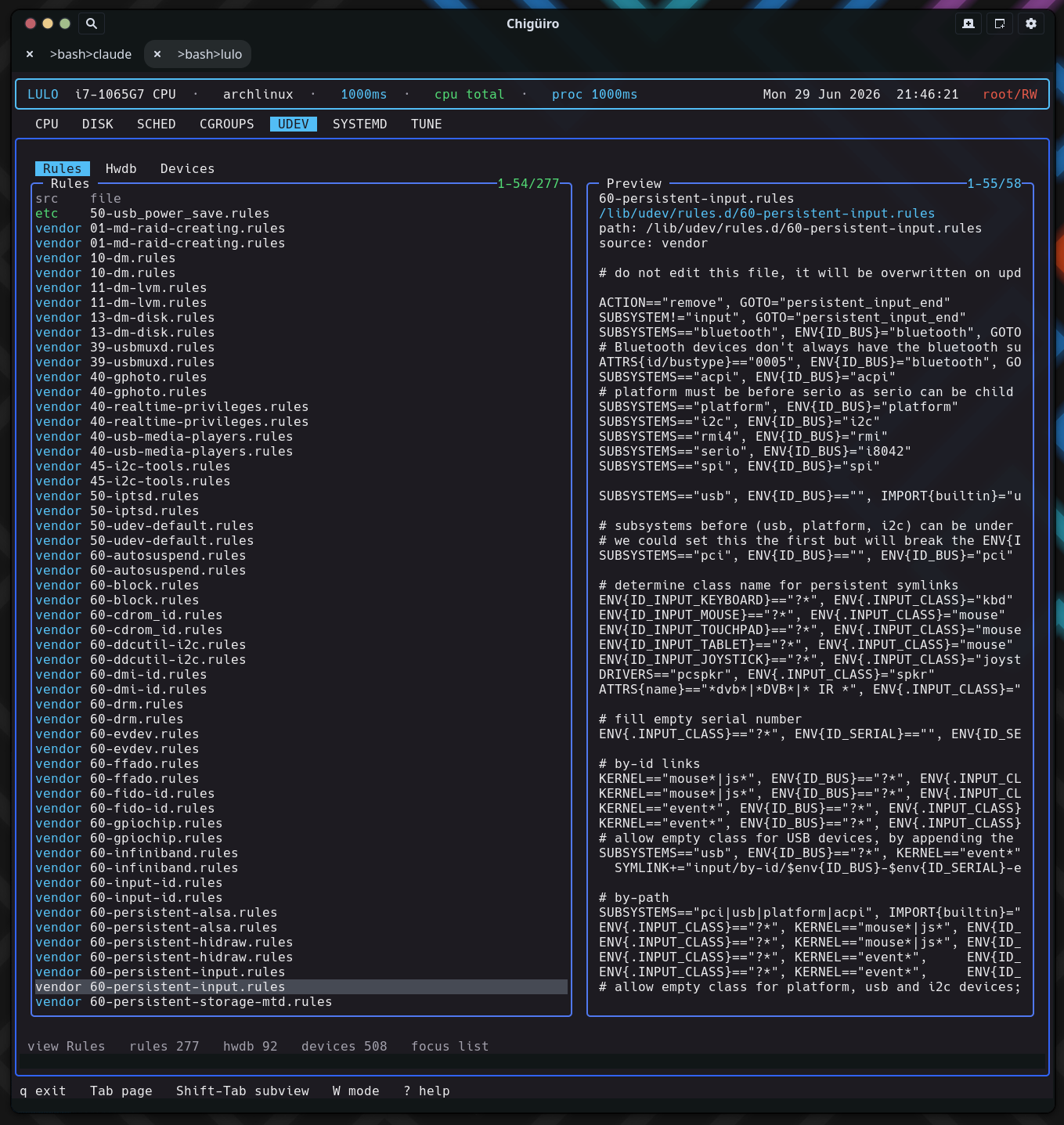This screenshot has height=1125, width=1064.
Task: Click the '# fill empty serial number' comment
Action: click(x=701, y=719)
